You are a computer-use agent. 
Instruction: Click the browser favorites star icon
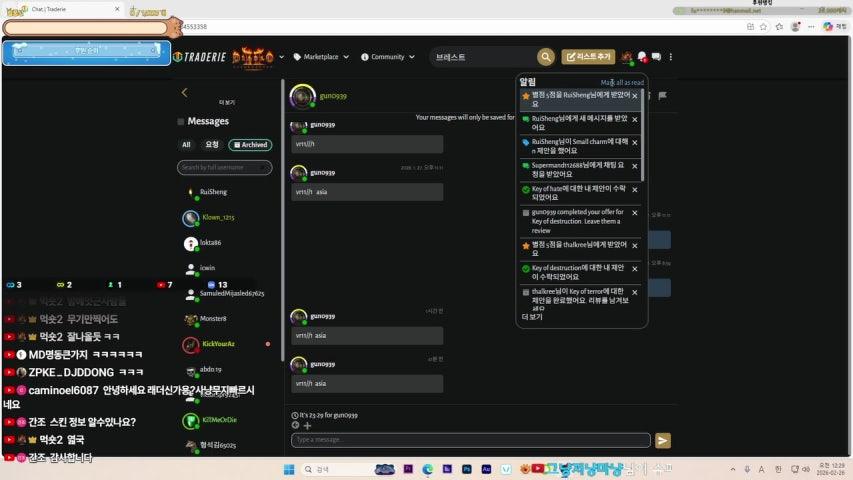coord(763,26)
